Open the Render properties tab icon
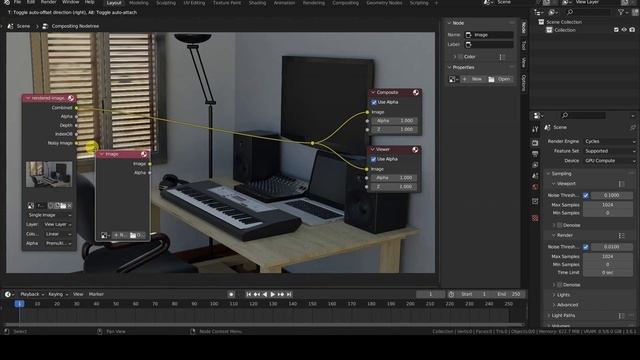The width and height of the screenshot is (640, 360). pos(535,143)
